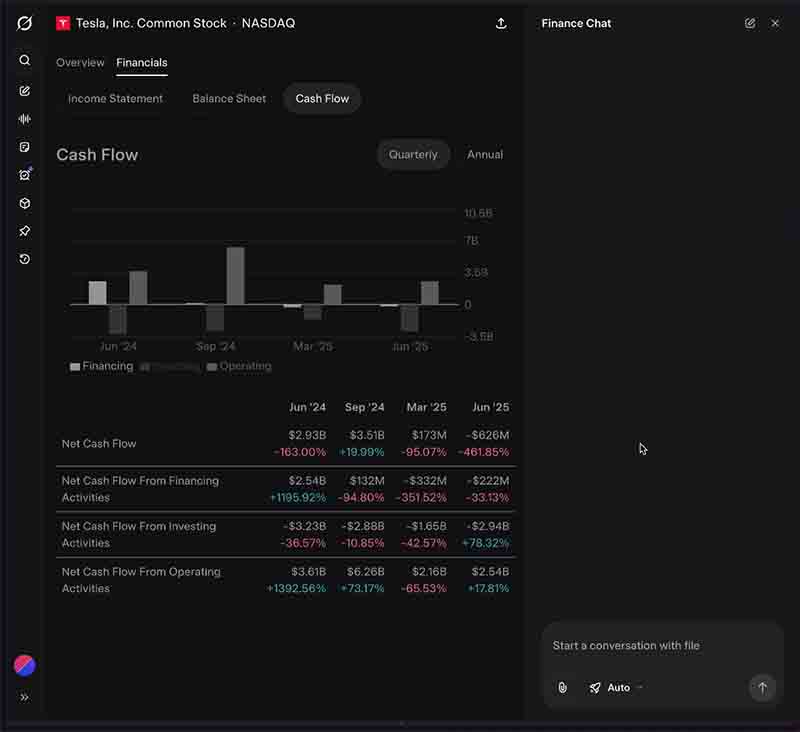Viewport: 800px width, 732px height.
Task: Click the +1195.92% financing change value
Action: pyautogui.click(x=297, y=497)
